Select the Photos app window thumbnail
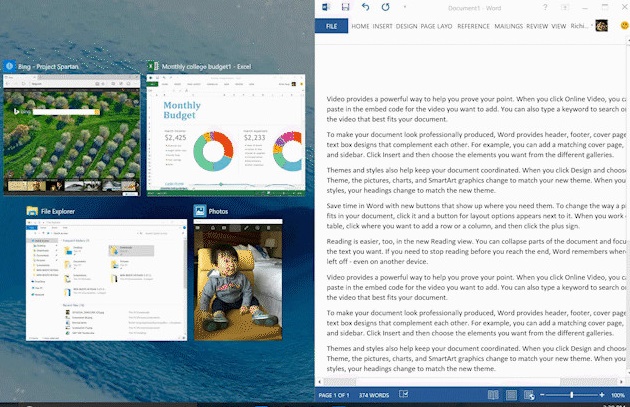This screenshot has height=407, width=630. [238, 280]
